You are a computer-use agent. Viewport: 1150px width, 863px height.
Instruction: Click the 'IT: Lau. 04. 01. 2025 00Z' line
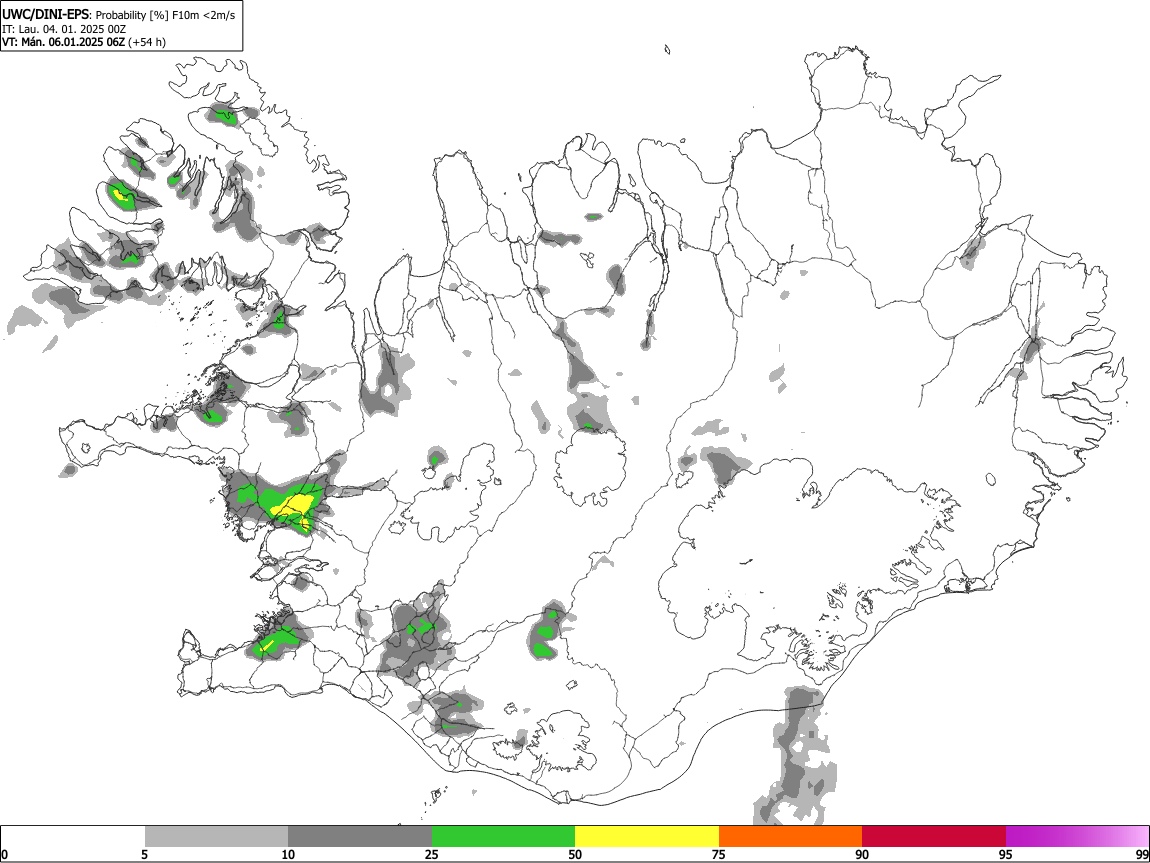click(65, 29)
